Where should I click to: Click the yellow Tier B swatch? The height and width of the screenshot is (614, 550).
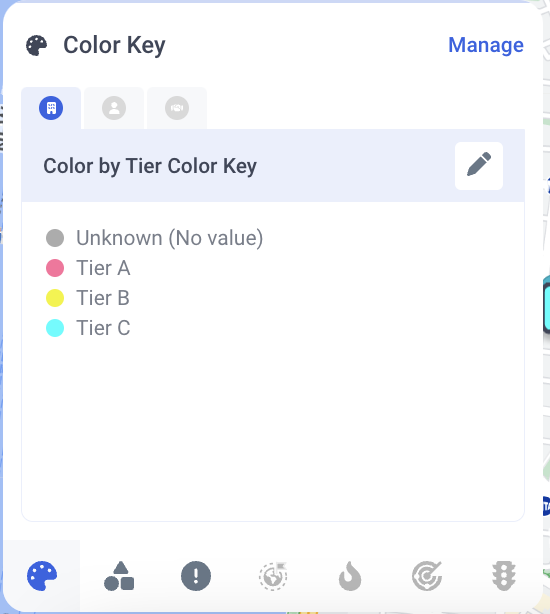(x=55, y=298)
